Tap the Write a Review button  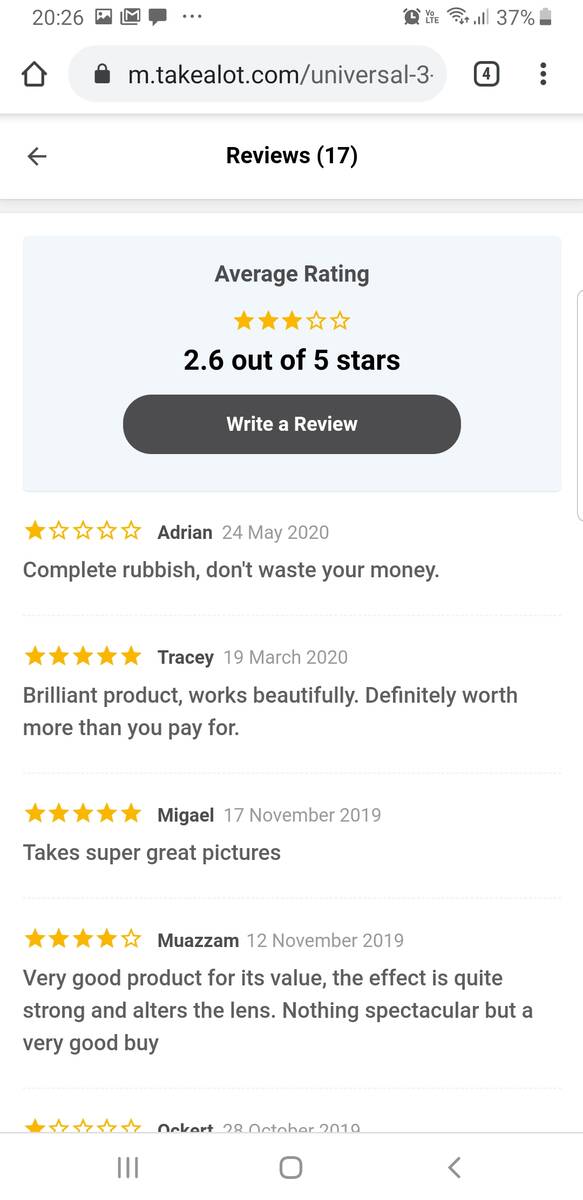point(292,424)
